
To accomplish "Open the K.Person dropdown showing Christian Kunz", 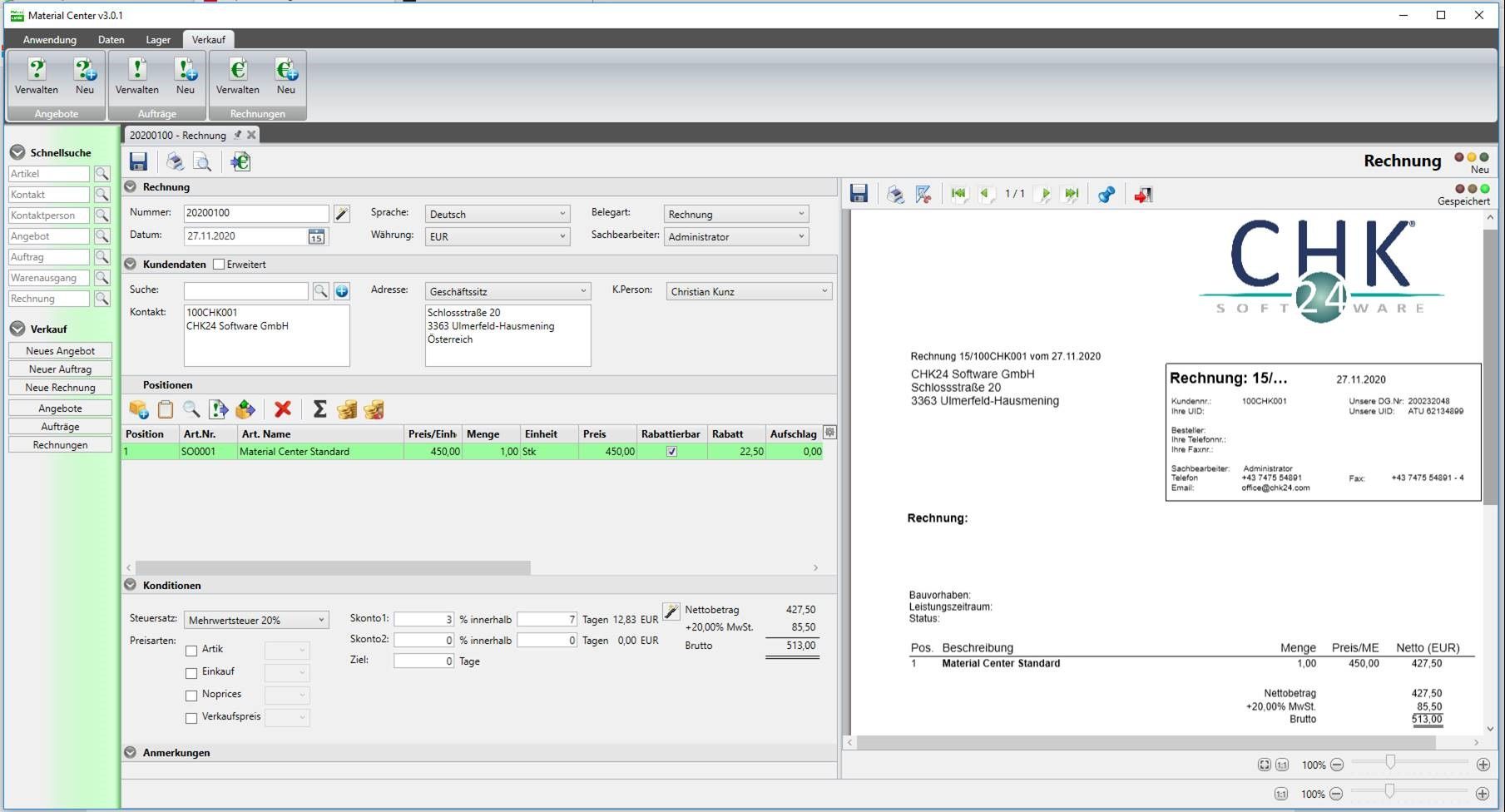I will (749, 291).
